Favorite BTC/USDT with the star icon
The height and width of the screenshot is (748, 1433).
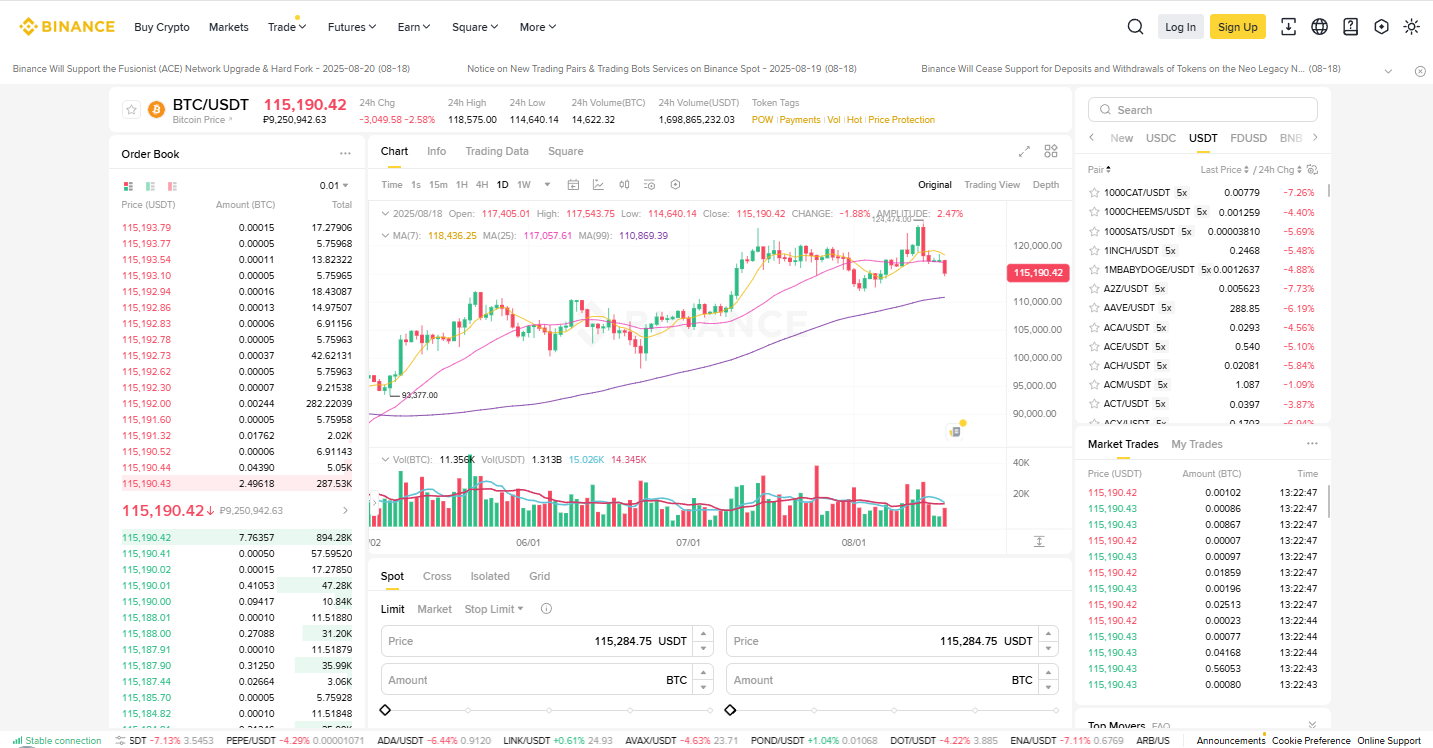(131, 109)
